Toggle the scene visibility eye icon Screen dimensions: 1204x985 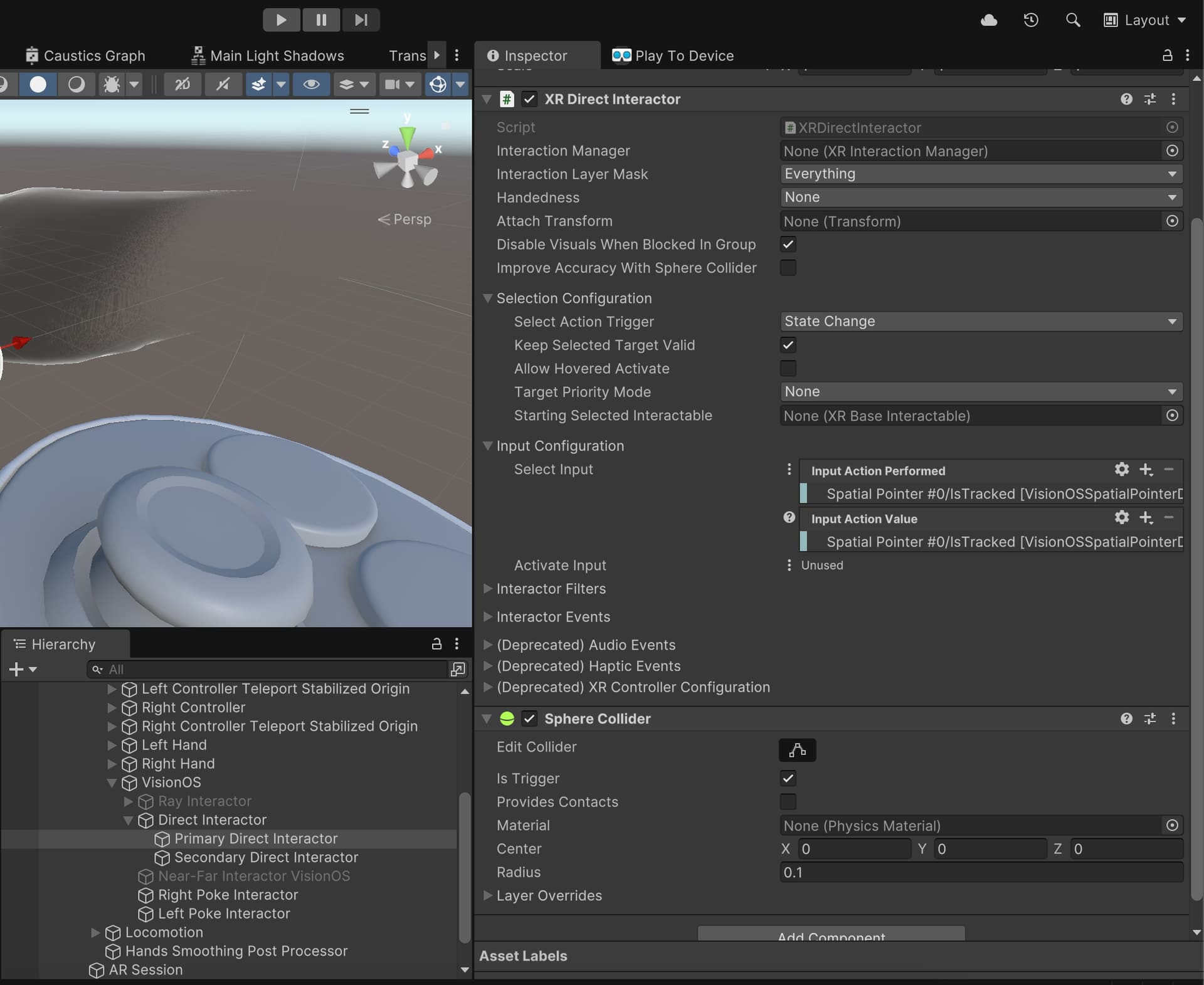pyautogui.click(x=311, y=84)
